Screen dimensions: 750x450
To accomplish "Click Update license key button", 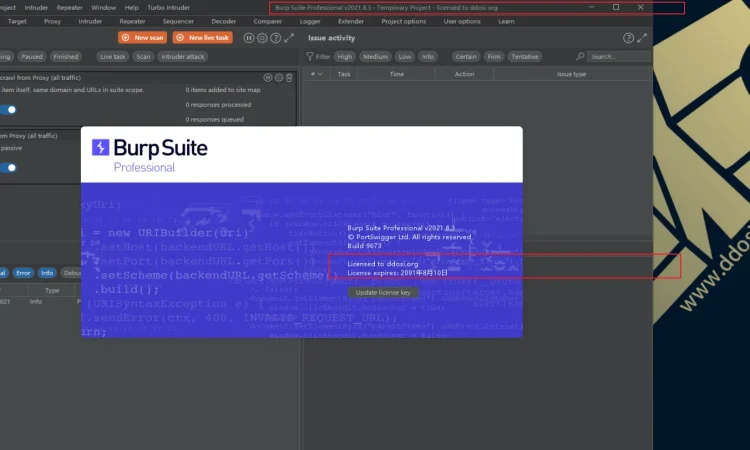I will tap(383, 292).
